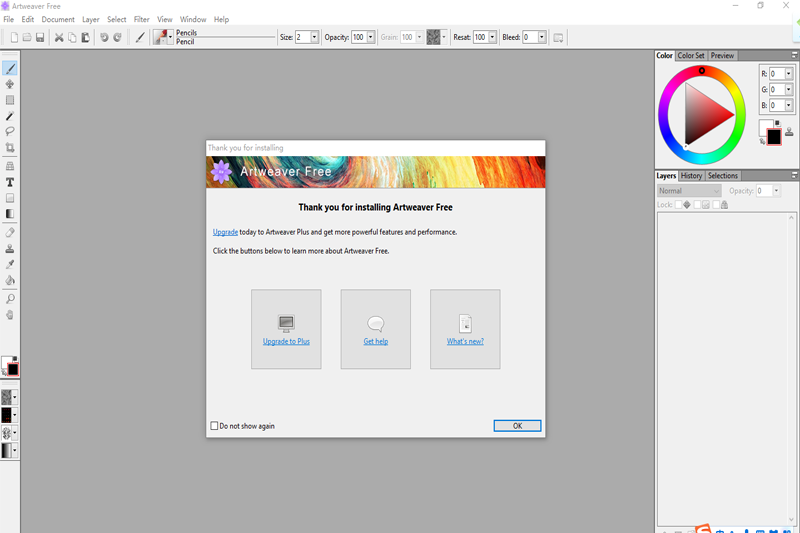Switch to the Color Set tab
The width and height of the screenshot is (800, 533).
tap(691, 56)
